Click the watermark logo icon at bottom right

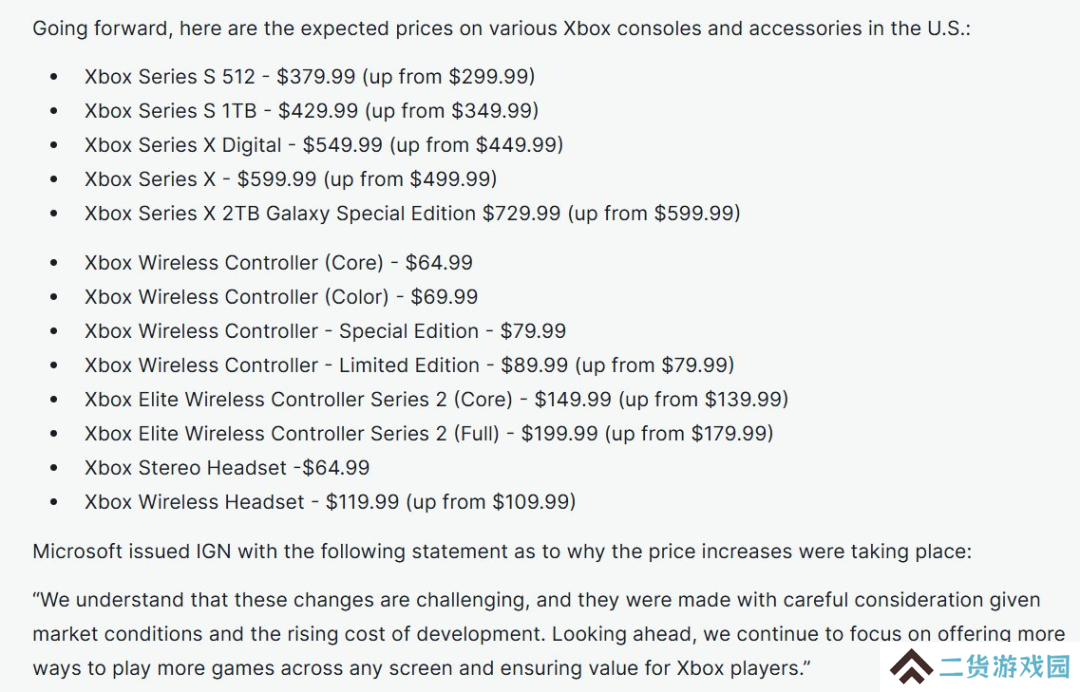tap(911, 667)
